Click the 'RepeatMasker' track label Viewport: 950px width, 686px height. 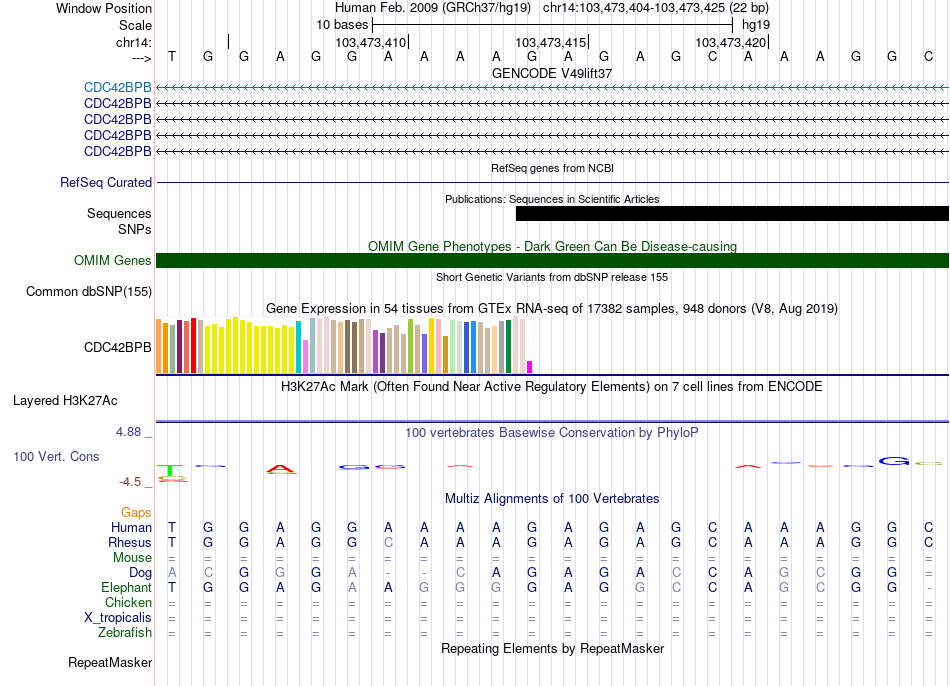point(110,663)
